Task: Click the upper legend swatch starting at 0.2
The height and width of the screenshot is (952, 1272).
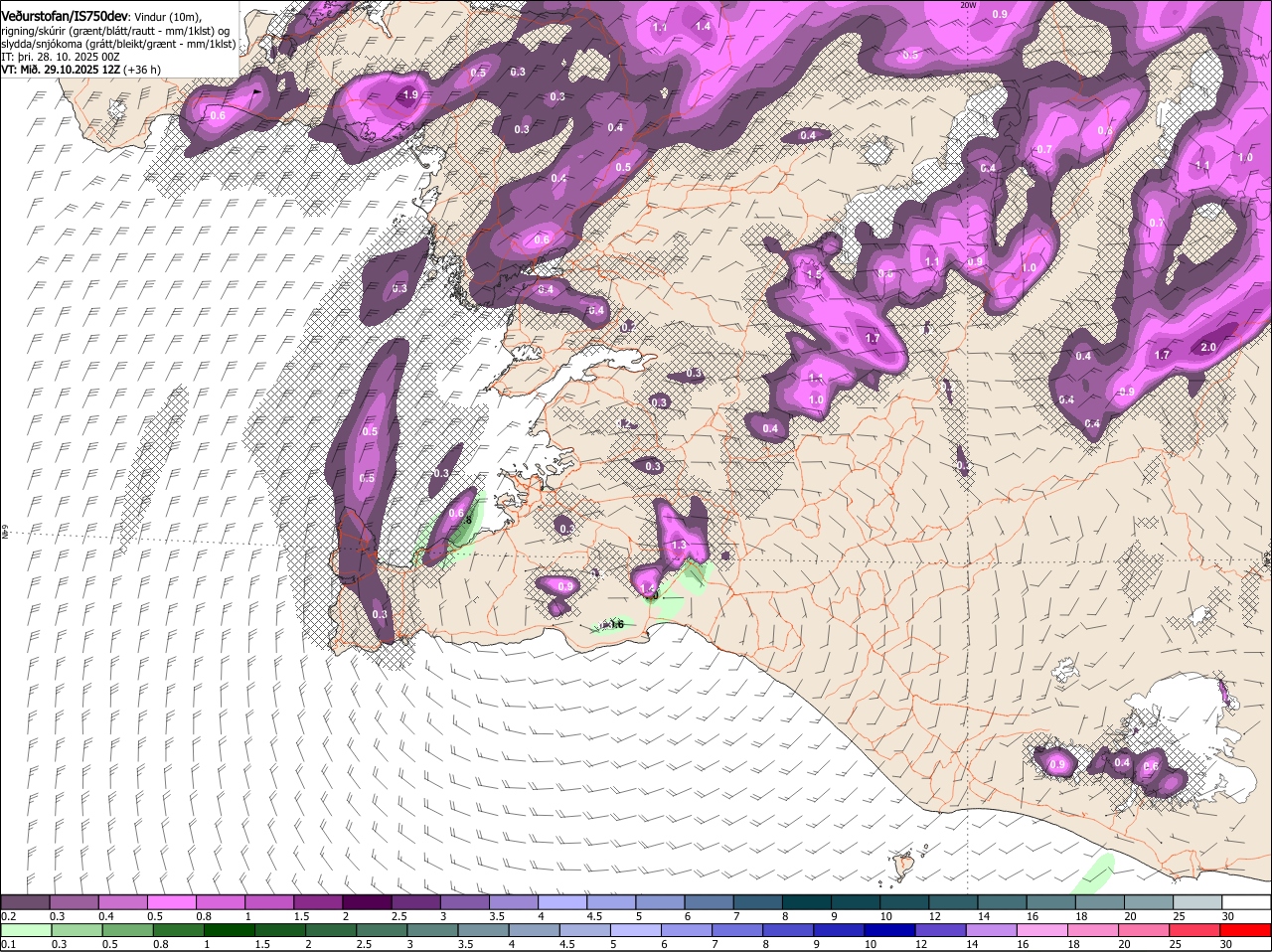Action: click(x=25, y=901)
